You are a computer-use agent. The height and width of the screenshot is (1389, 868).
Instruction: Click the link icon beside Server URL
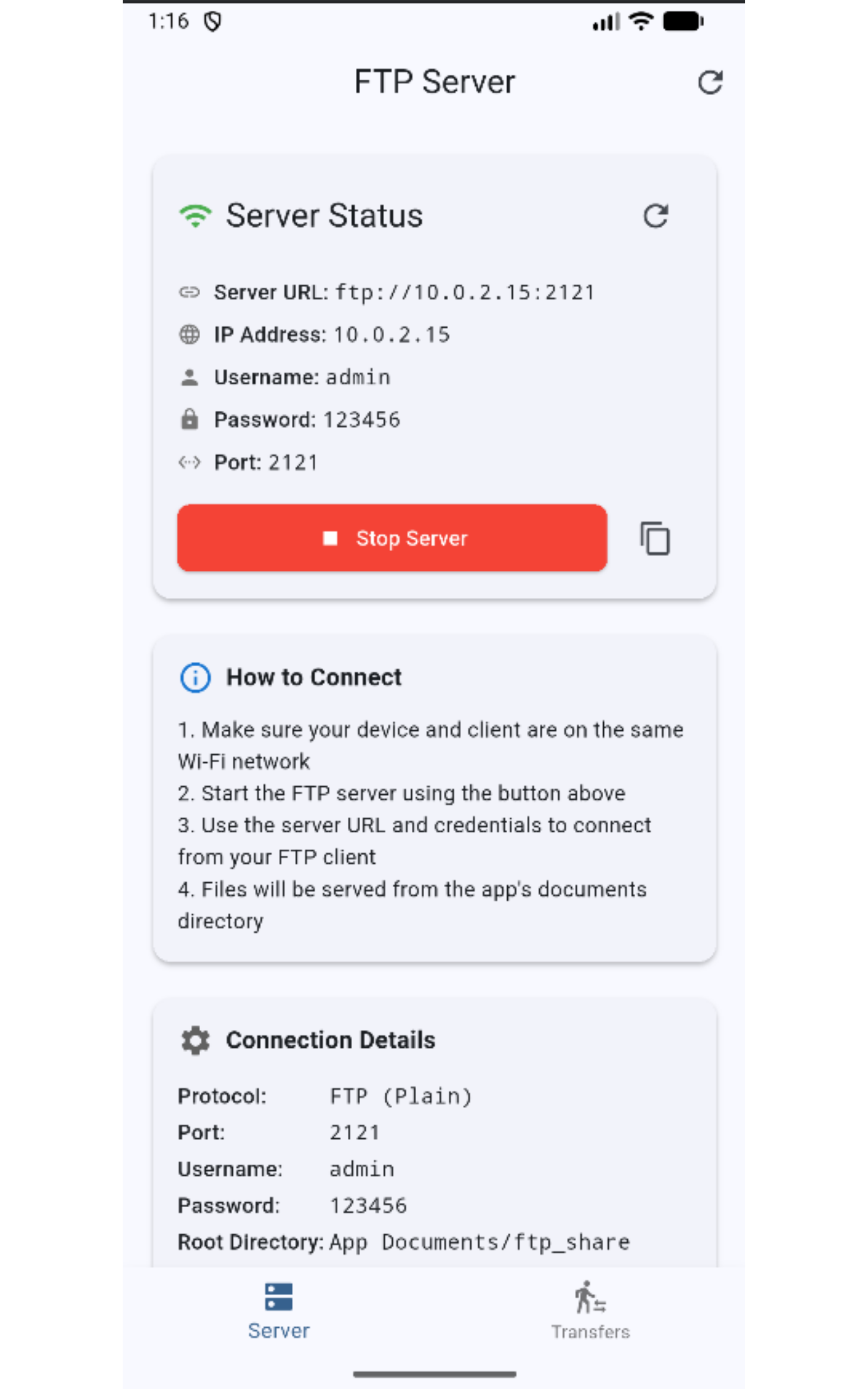[190, 292]
